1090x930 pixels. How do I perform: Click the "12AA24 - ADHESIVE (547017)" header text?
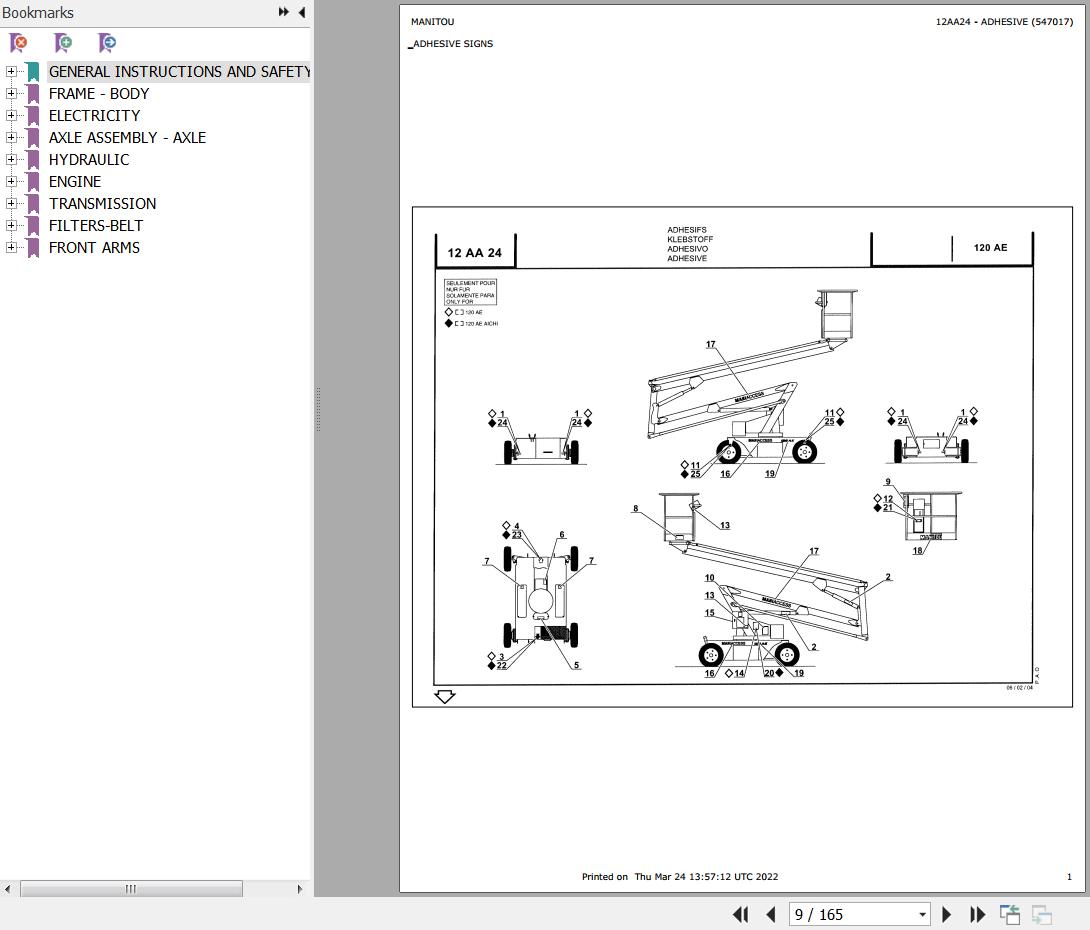[1004, 22]
